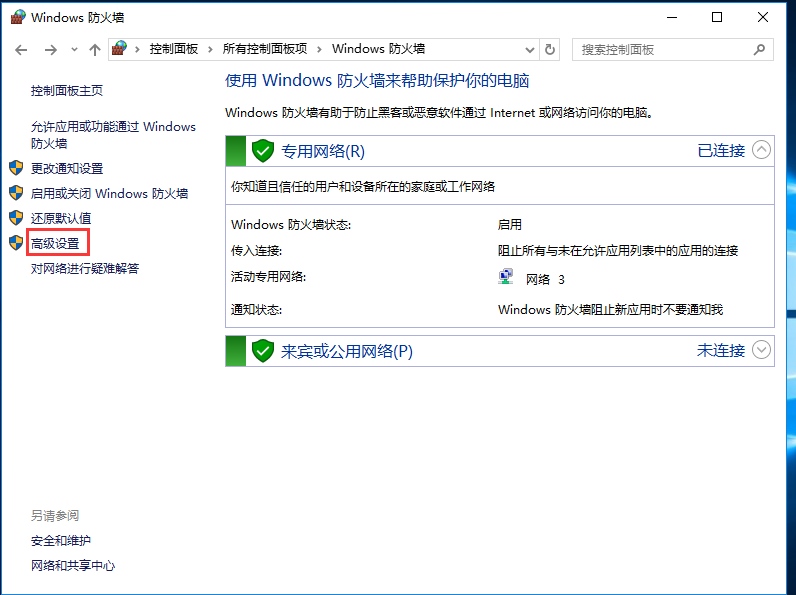Screen dimensions: 796x595
Task: Click the 已连接 status text
Action: (x=721, y=151)
